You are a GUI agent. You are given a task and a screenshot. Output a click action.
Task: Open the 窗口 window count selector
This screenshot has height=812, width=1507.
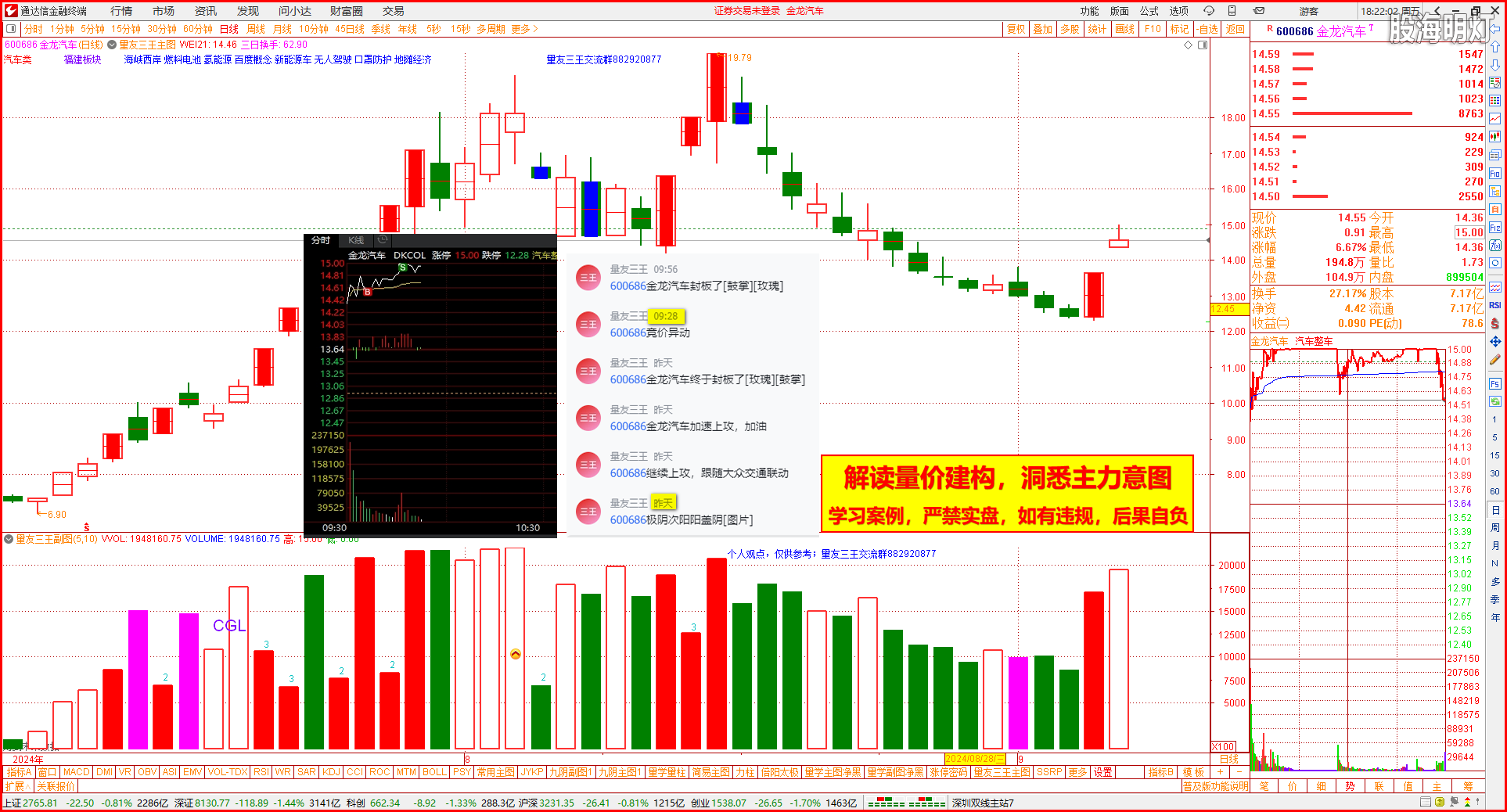pyautogui.click(x=47, y=772)
